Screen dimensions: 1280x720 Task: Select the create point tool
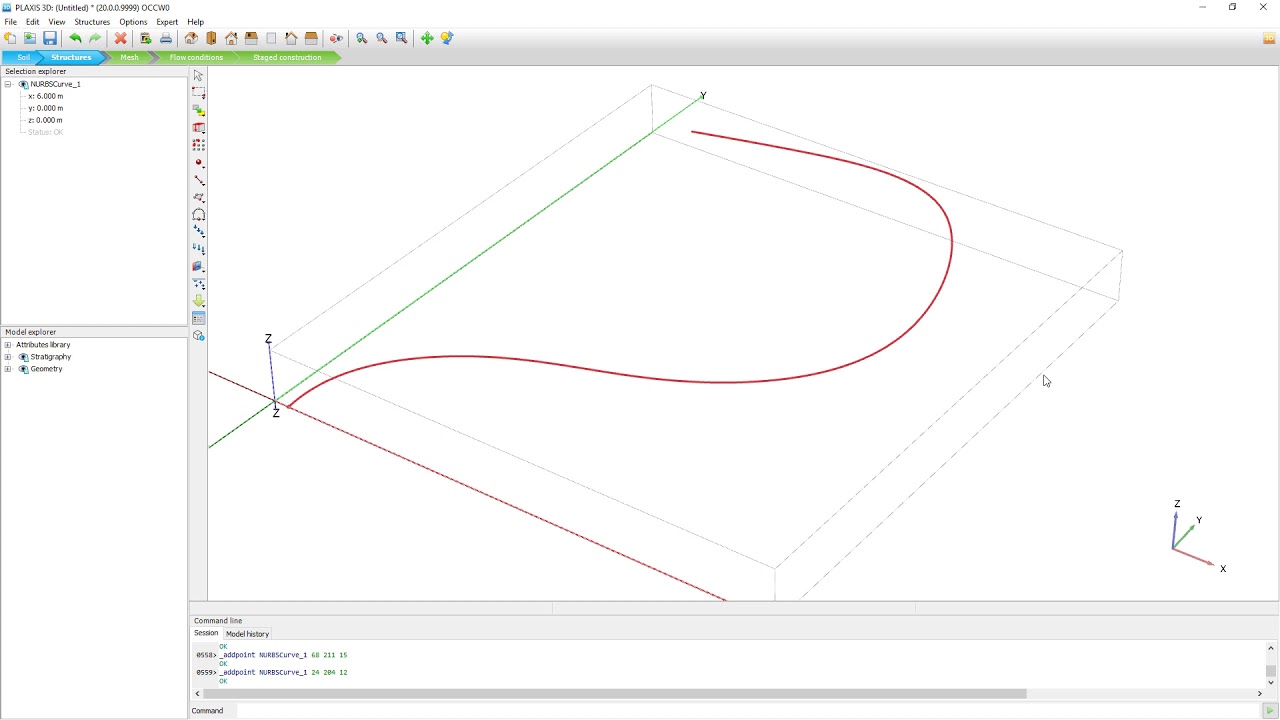tap(198, 163)
